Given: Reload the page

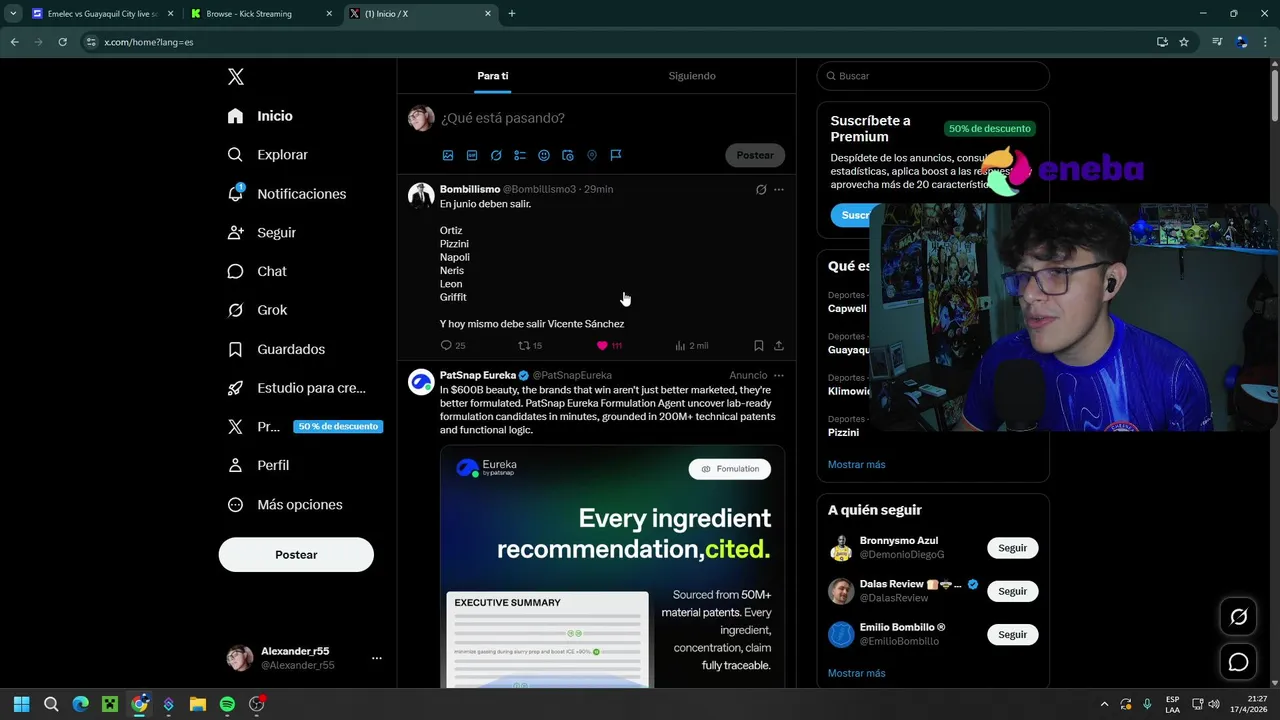Looking at the screenshot, I should coord(62,42).
